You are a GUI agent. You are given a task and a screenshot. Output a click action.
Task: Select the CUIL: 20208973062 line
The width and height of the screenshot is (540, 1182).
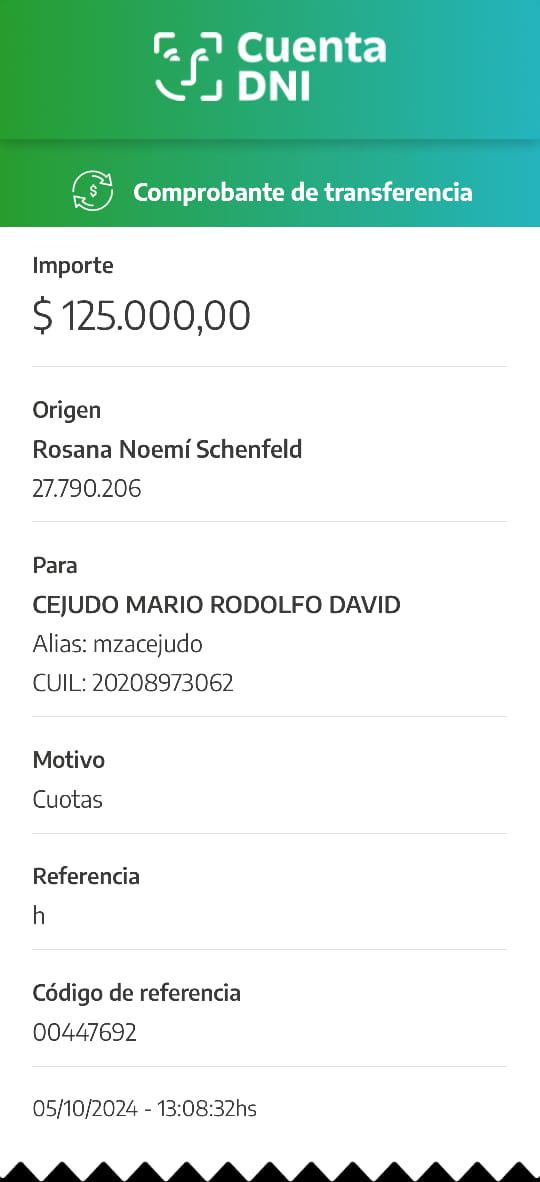133,684
